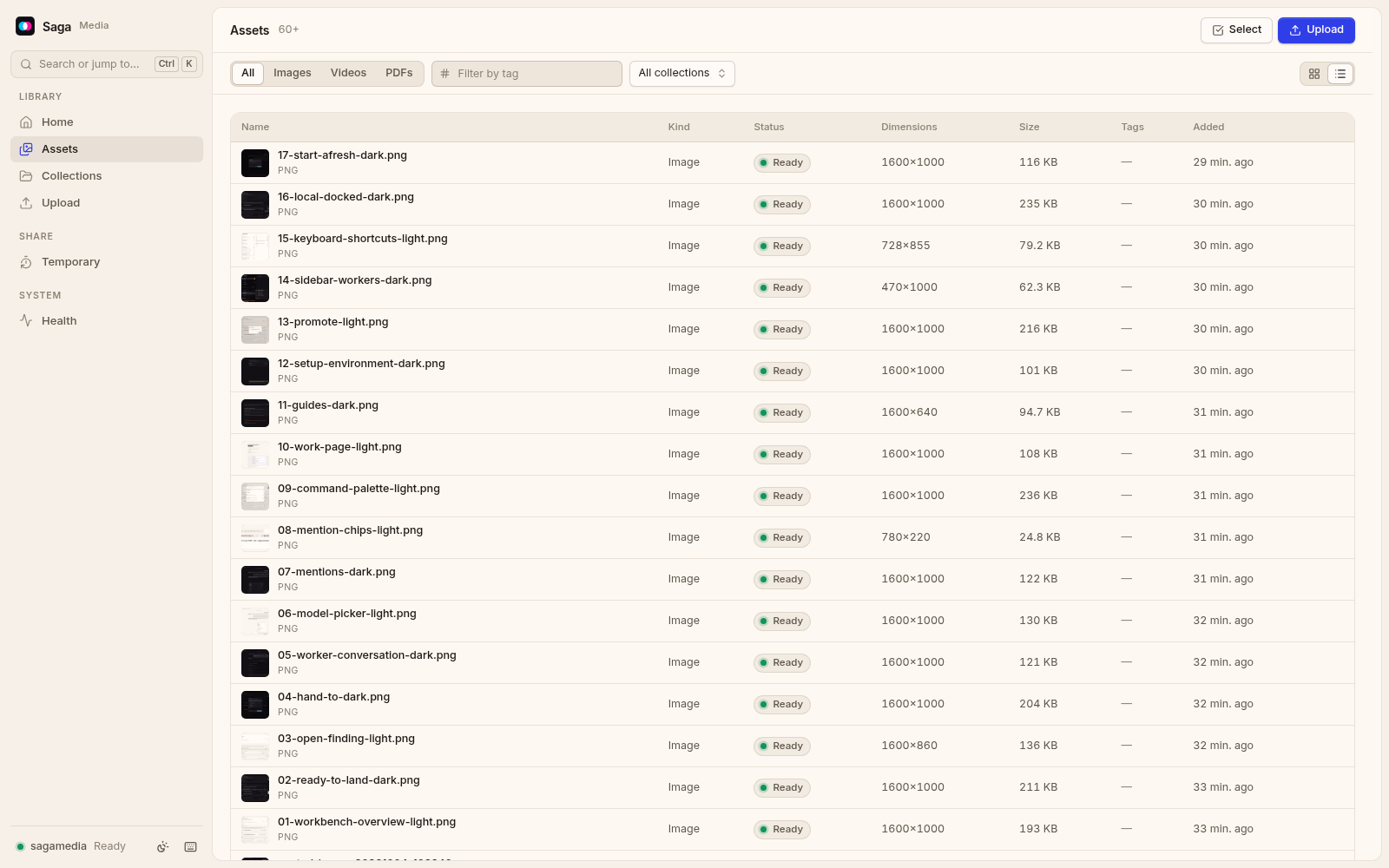Click the Added column header
The width and height of the screenshot is (1389, 868).
[1208, 128]
